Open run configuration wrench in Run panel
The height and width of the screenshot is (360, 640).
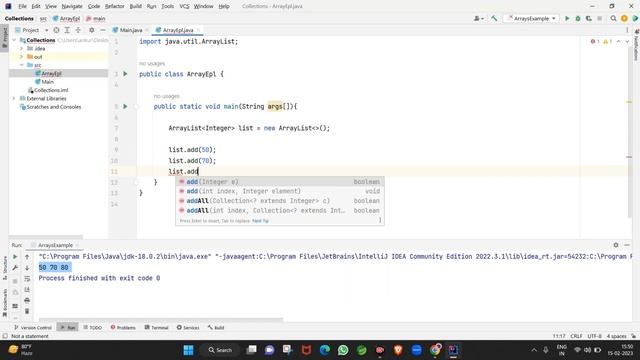15,268
